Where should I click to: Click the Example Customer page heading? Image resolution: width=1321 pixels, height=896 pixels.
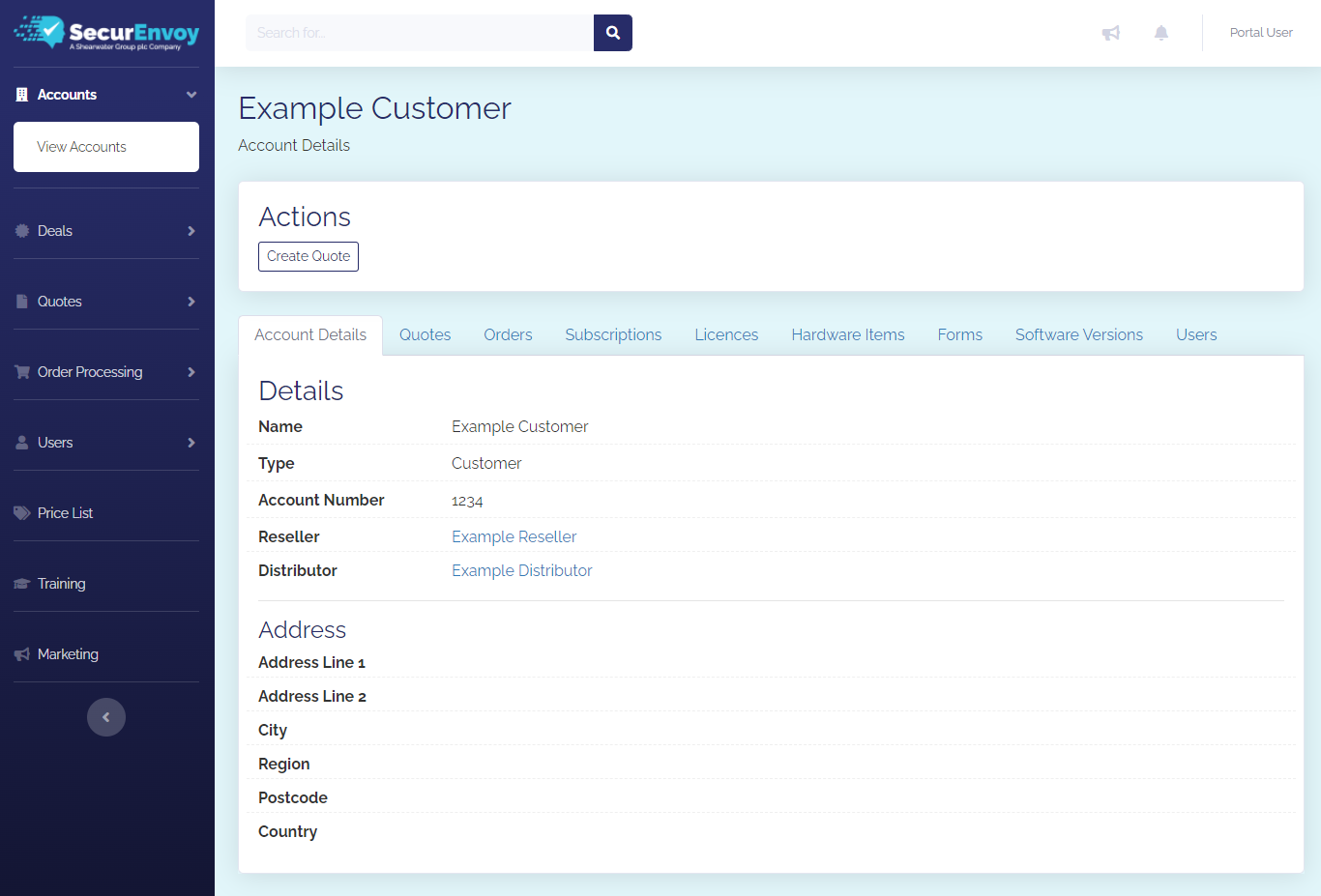tap(375, 108)
